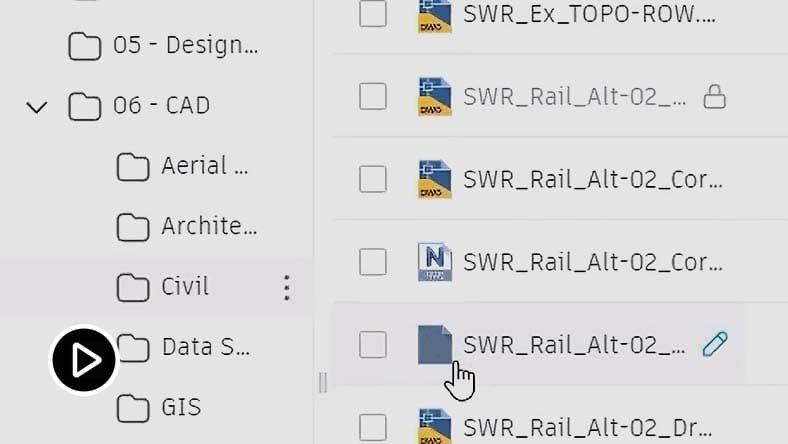Screen dimensions: 788x444
Task: Click the lock icon on SWR_Rail_Alt-02 file
Action: pos(714,97)
